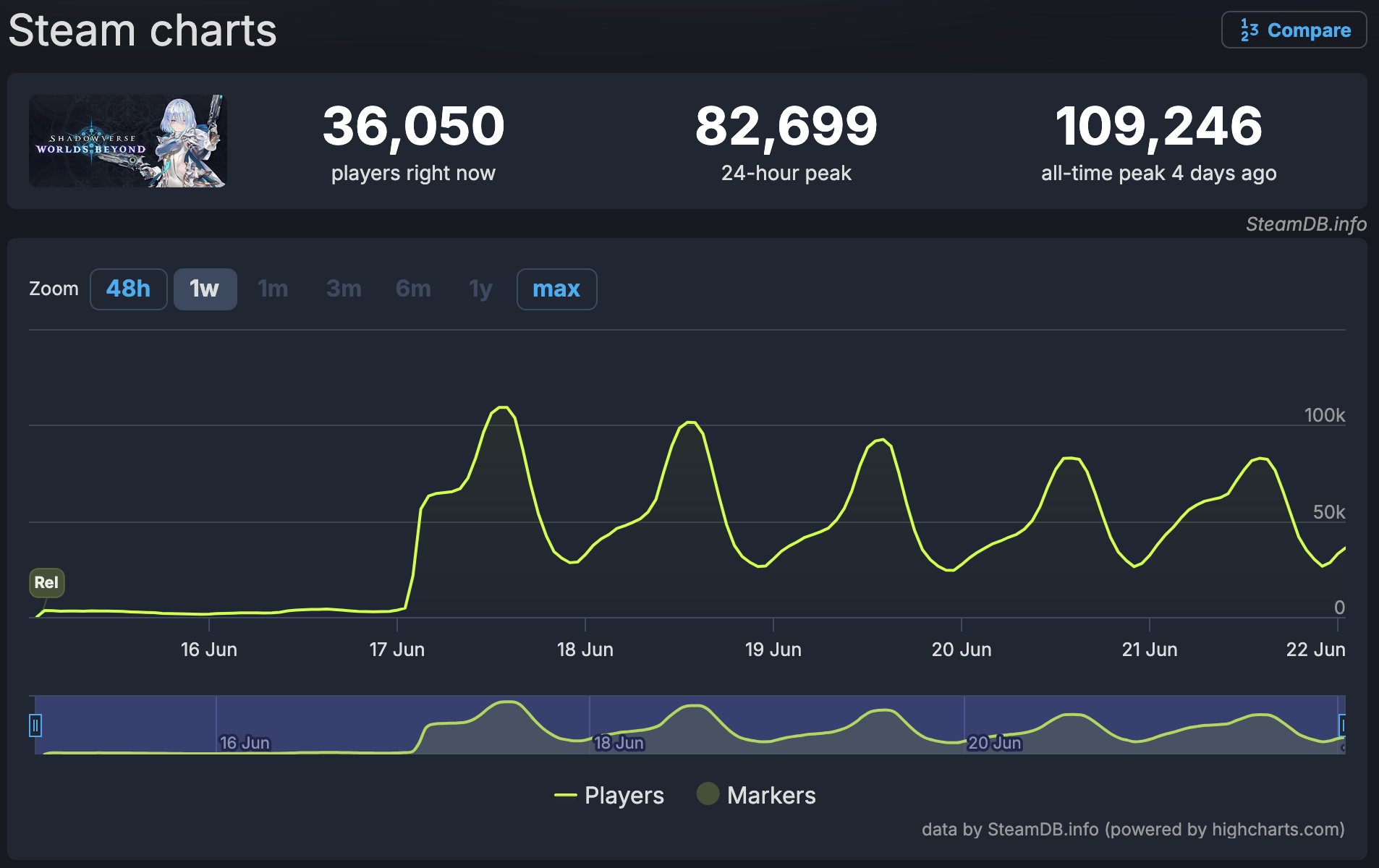
Task: Grab the left navigator range handle
Action: [35, 725]
